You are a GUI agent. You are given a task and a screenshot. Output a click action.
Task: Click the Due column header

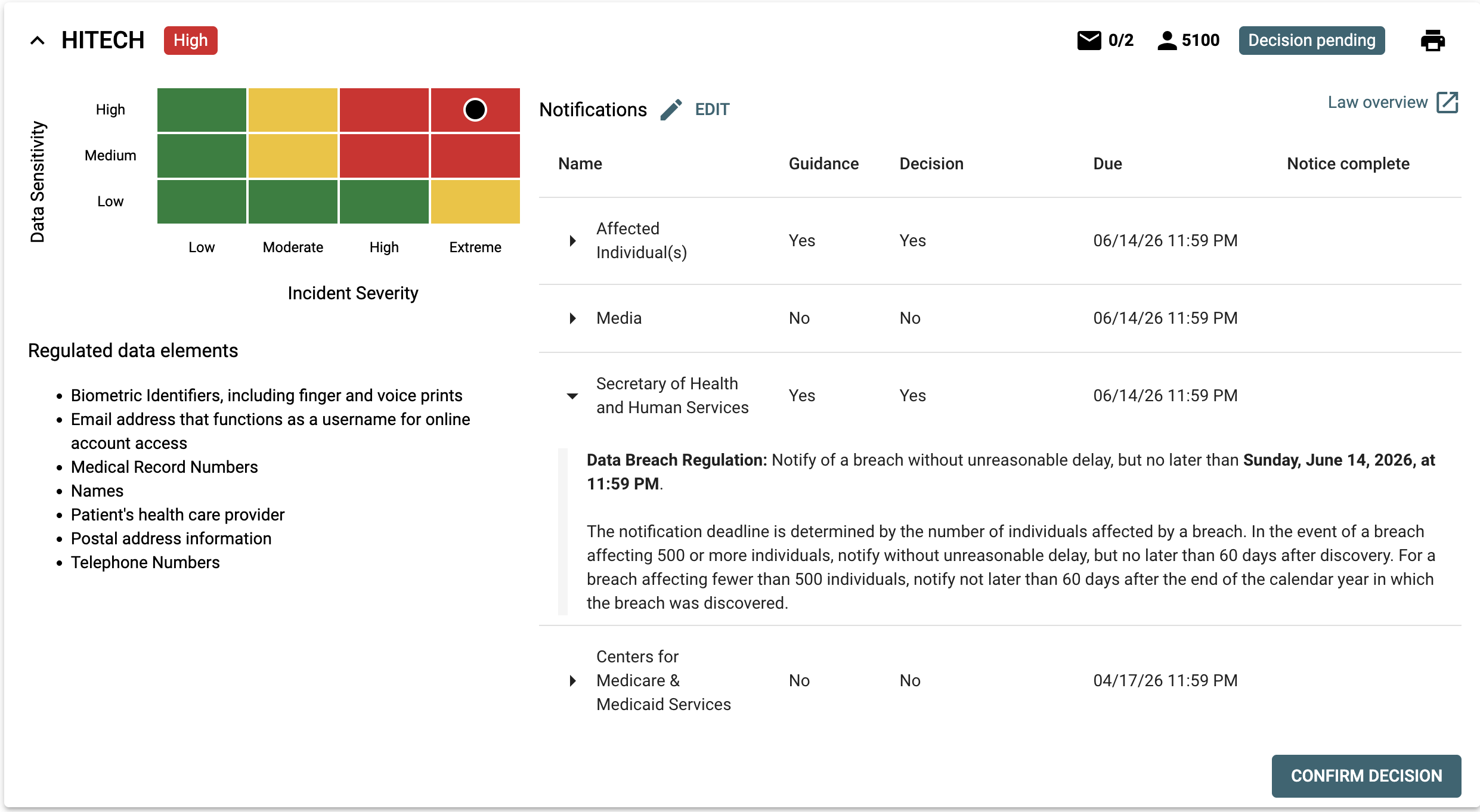point(1107,164)
